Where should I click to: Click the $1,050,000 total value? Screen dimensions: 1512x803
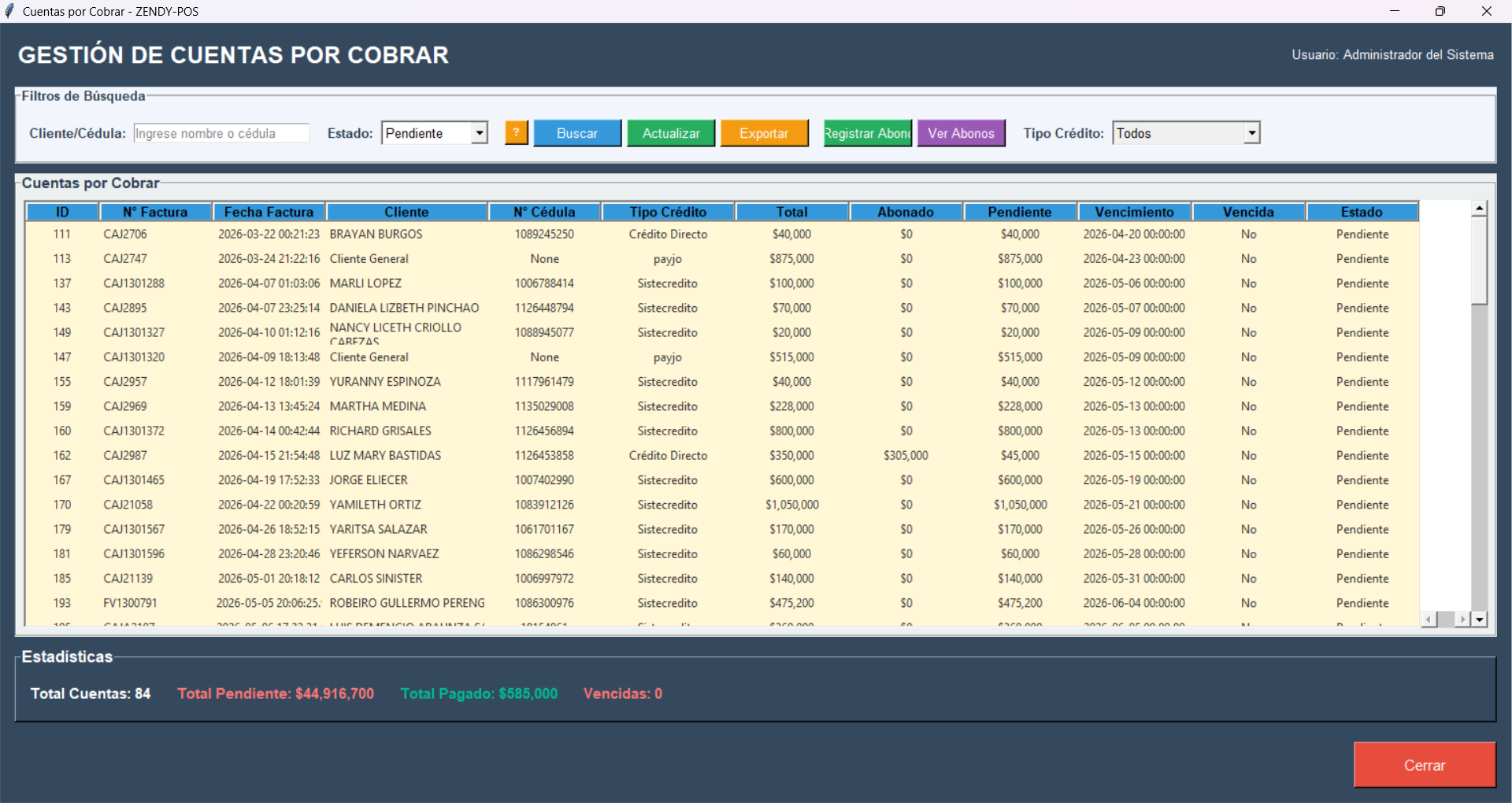click(791, 505)
